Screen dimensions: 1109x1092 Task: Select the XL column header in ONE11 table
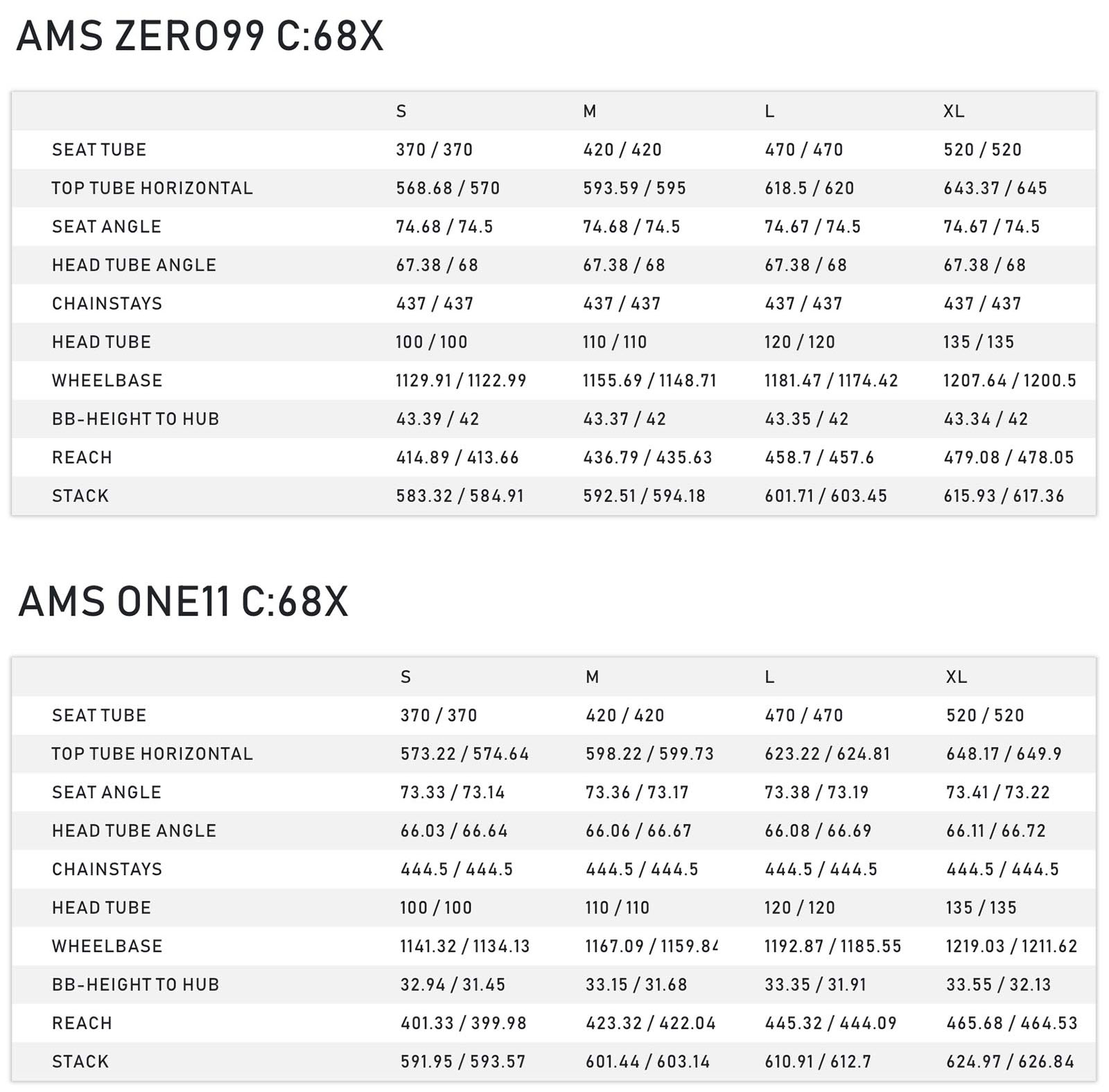(x=957, y=677)
